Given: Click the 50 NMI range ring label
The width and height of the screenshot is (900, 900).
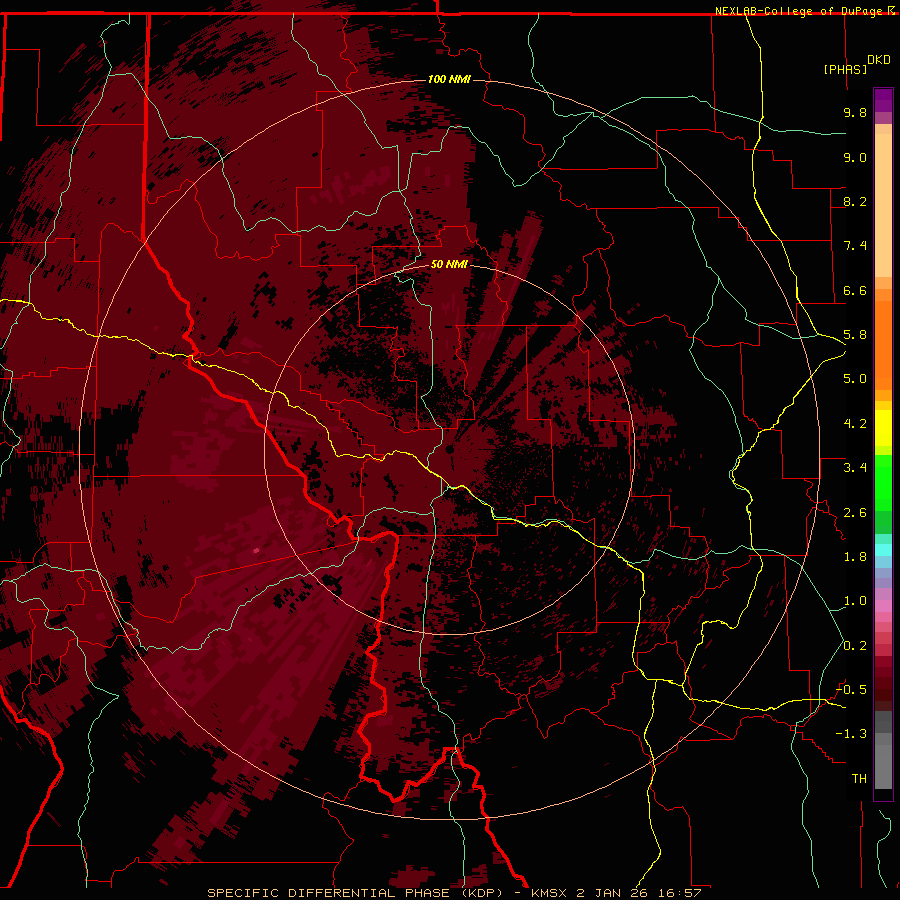Looking at the screenshot, I should [x=449, y=265].
